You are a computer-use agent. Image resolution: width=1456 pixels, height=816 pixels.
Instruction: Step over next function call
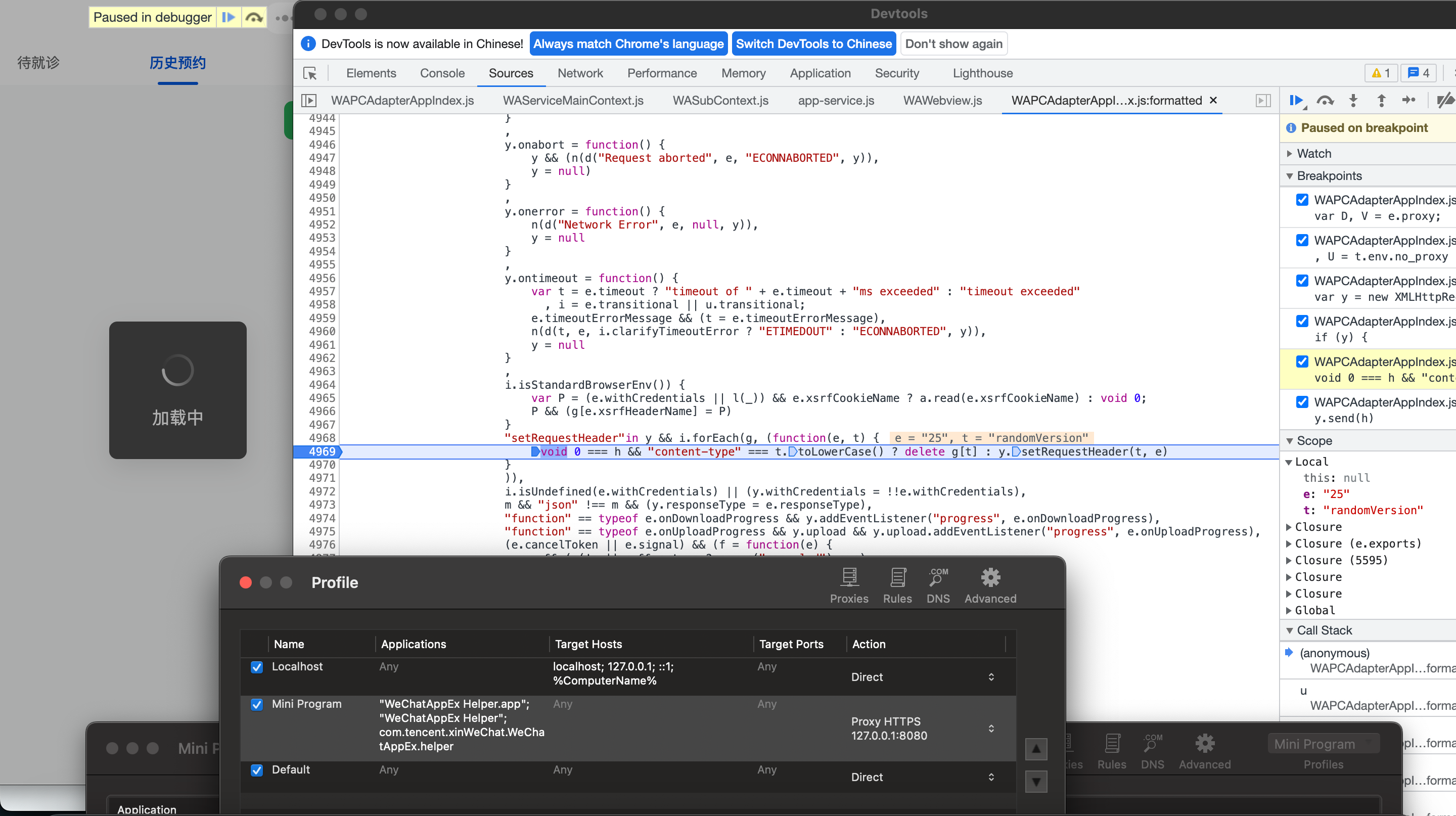pyautogui.click(x=1325, y=101)
